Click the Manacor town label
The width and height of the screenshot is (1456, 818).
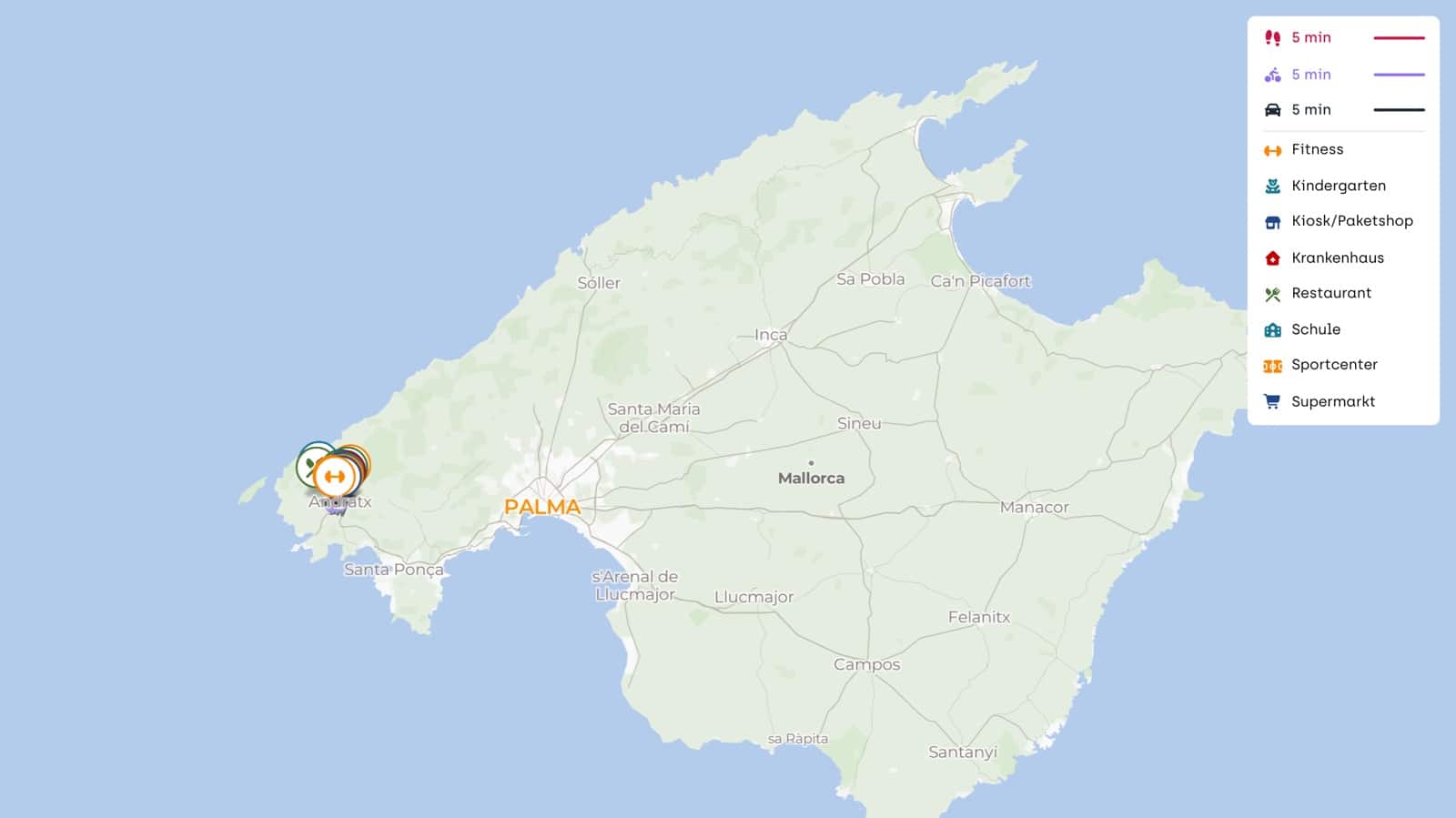pyautogui.click(x=1034, y=508)
